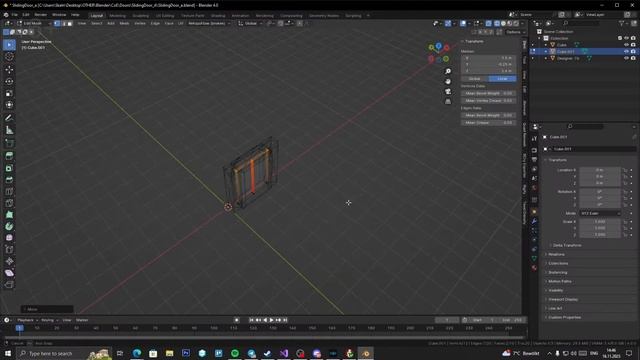Select the Rip Region tool
Image resolution: width=640 pixels, height=360 pixels.
click(x=9, y=284)
